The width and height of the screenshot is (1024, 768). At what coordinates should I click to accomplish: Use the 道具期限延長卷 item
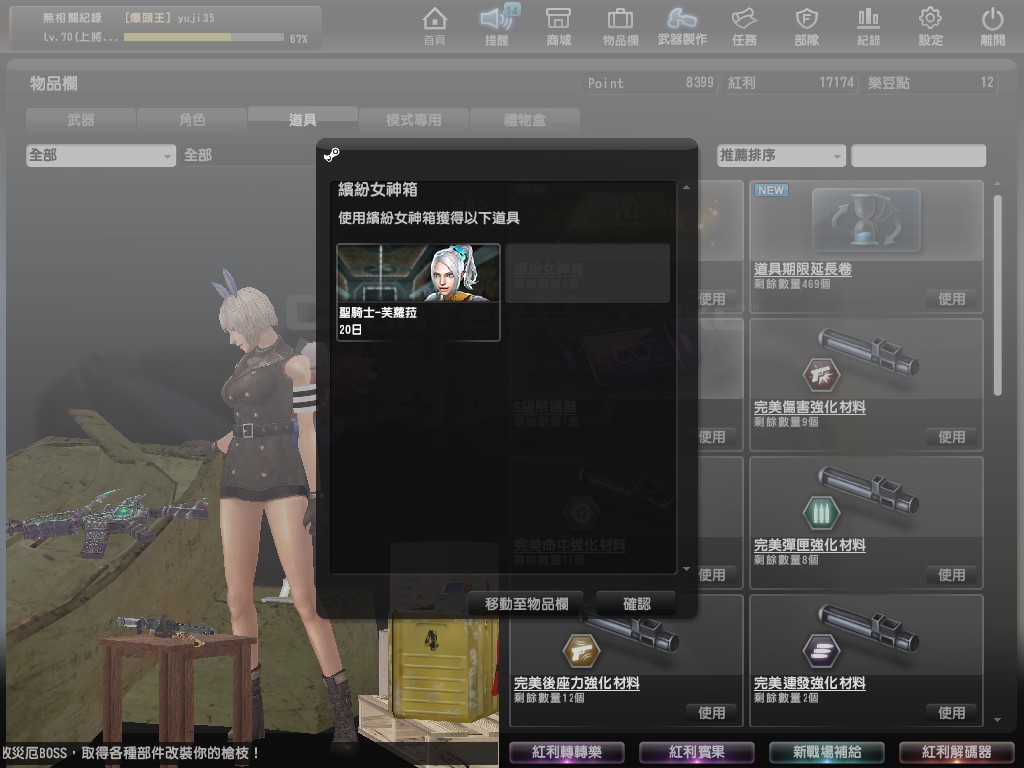952,299
